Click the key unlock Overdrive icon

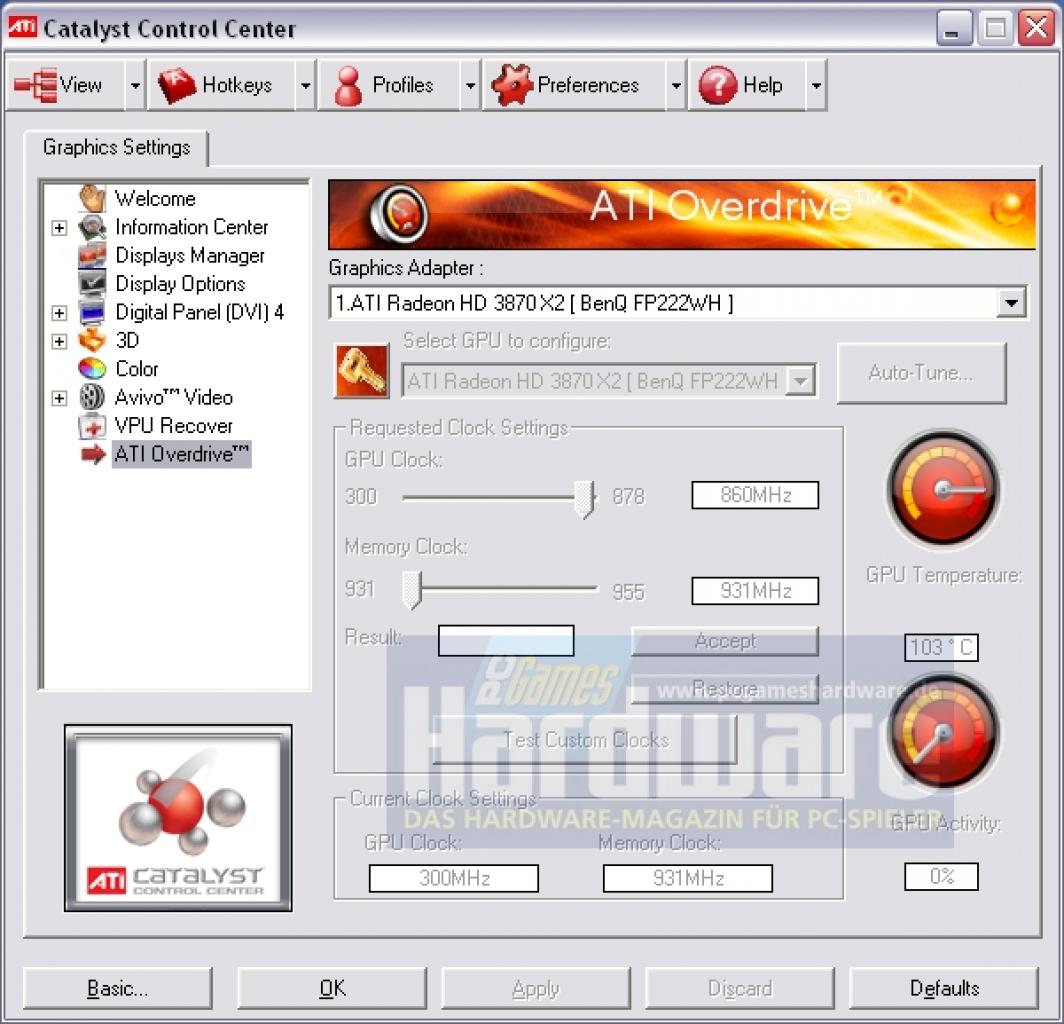362,371
